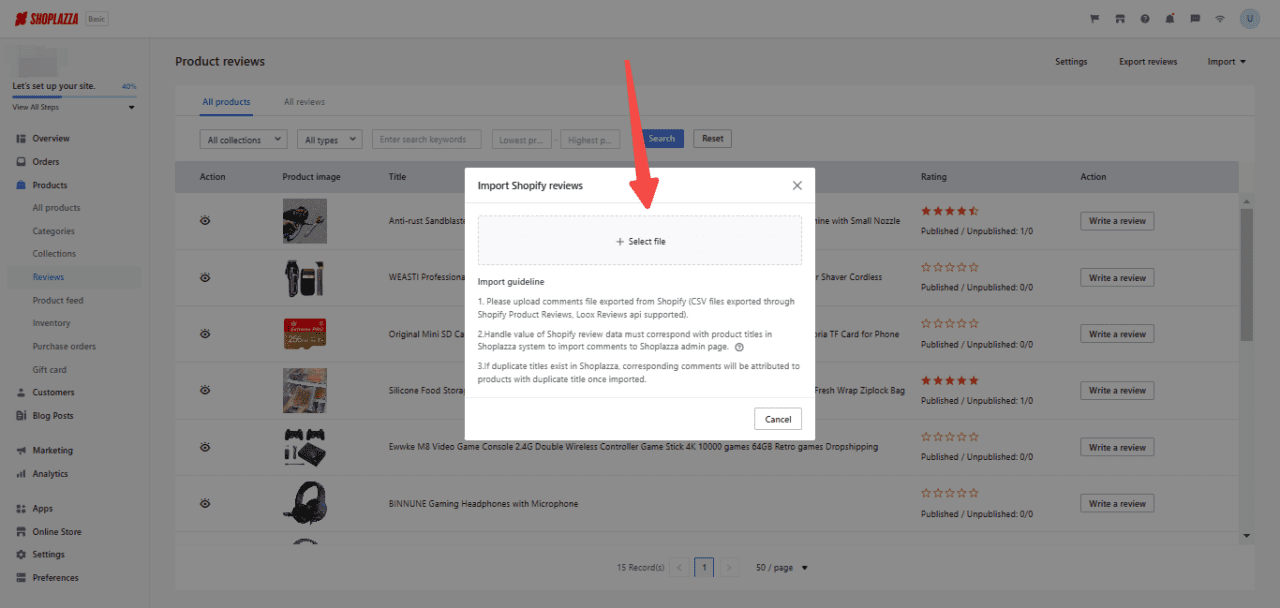Write a review for Anti-rust Sandblaster
Image resolution: width=1280 pixels, height=608 pixels.
pos(1117,221)
